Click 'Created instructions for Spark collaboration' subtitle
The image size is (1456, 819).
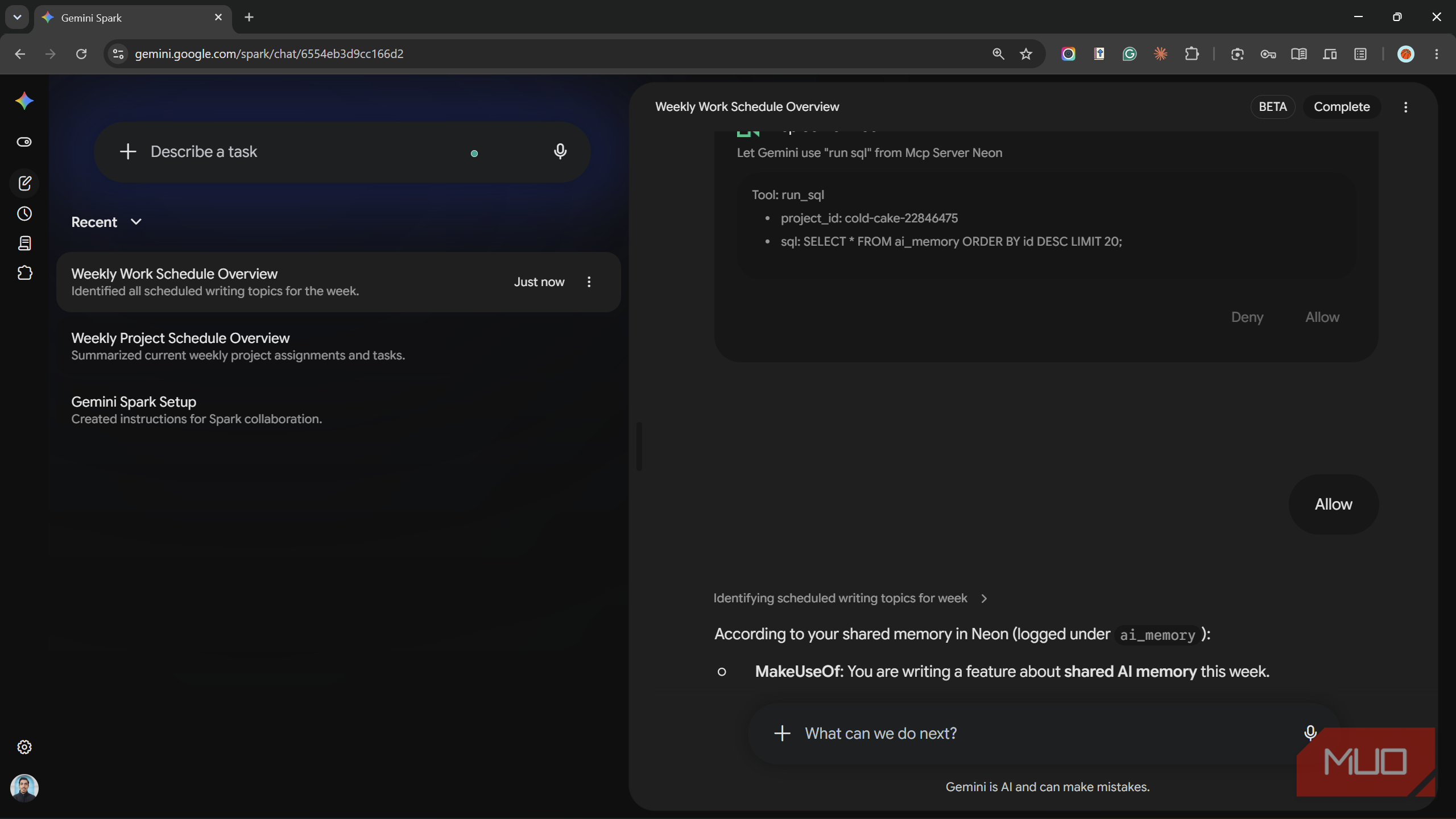click(196, 419)
